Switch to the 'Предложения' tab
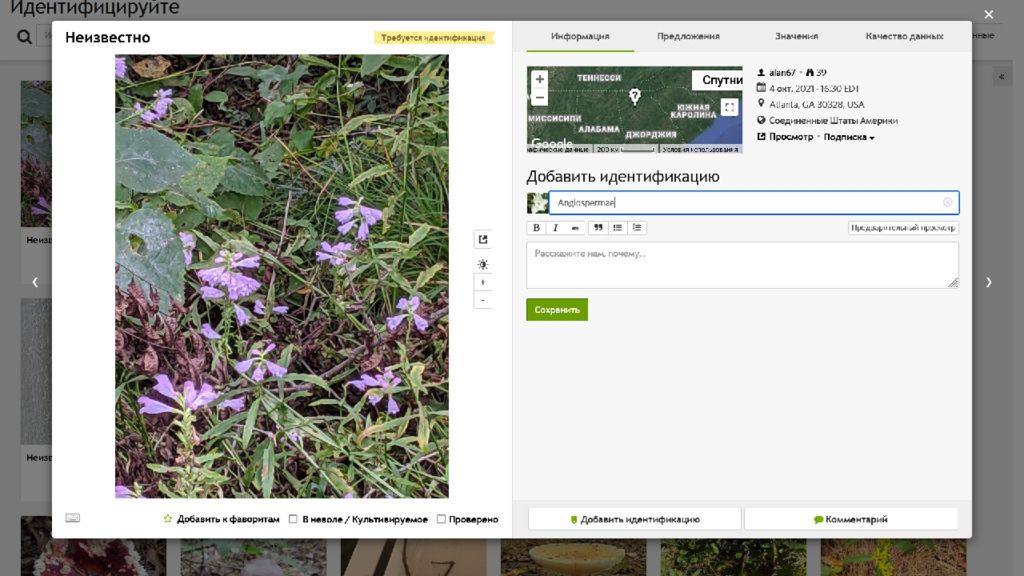1024x576 pixels. pyautogui.click(x=688, y=37)
